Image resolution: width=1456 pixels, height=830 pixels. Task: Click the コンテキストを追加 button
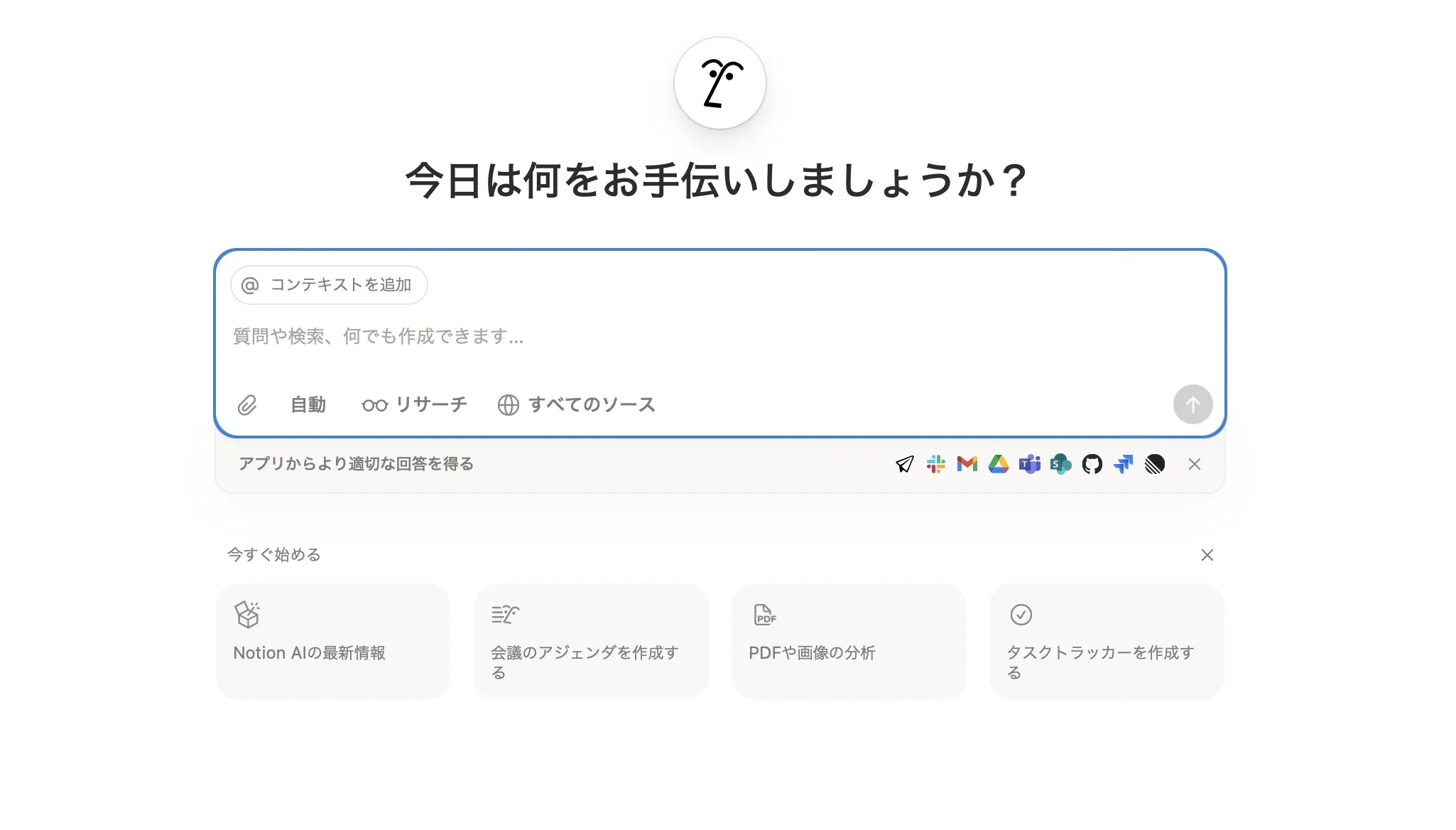(329, 285)
